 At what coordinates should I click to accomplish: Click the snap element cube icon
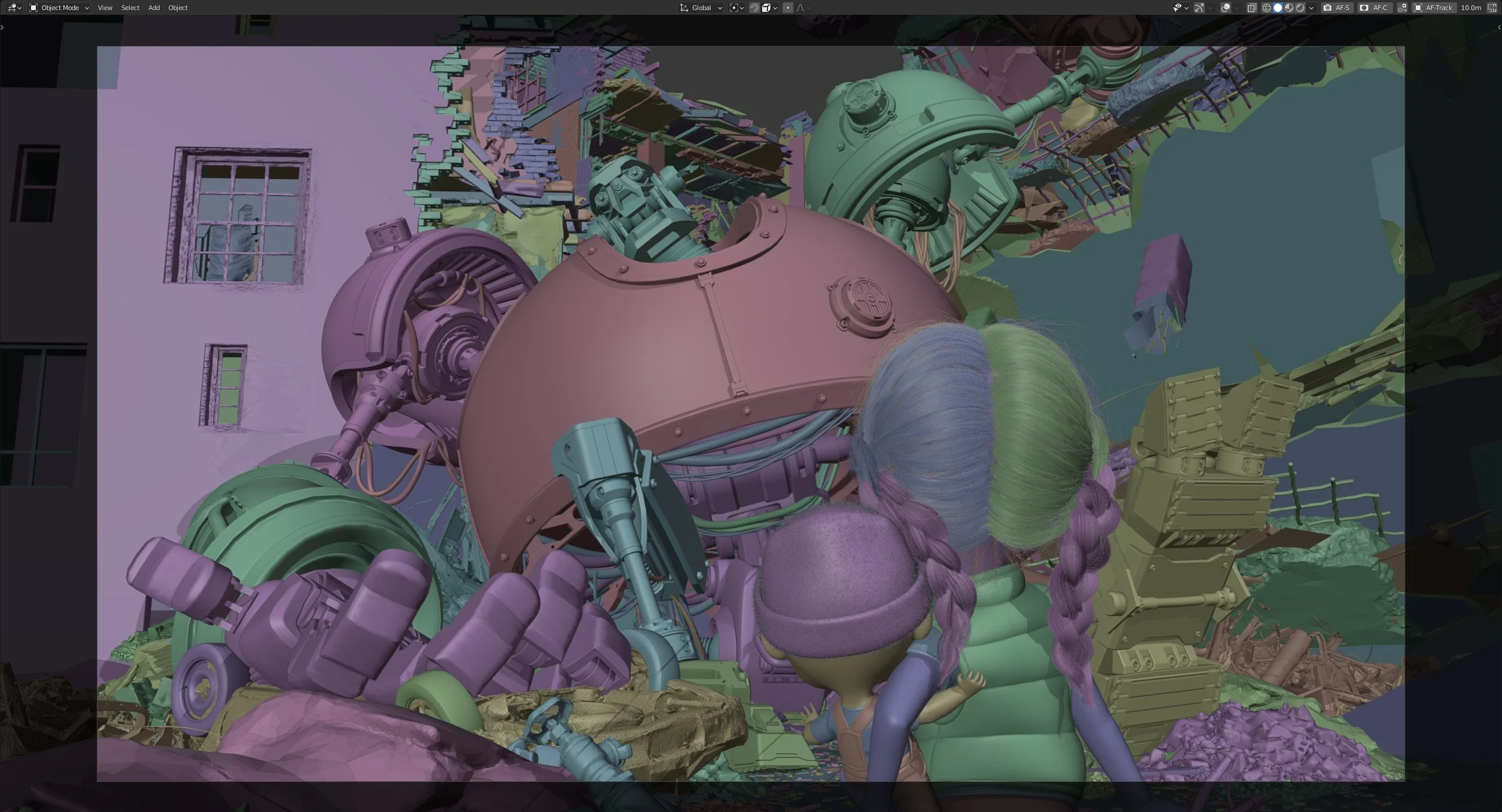[767, 8]
